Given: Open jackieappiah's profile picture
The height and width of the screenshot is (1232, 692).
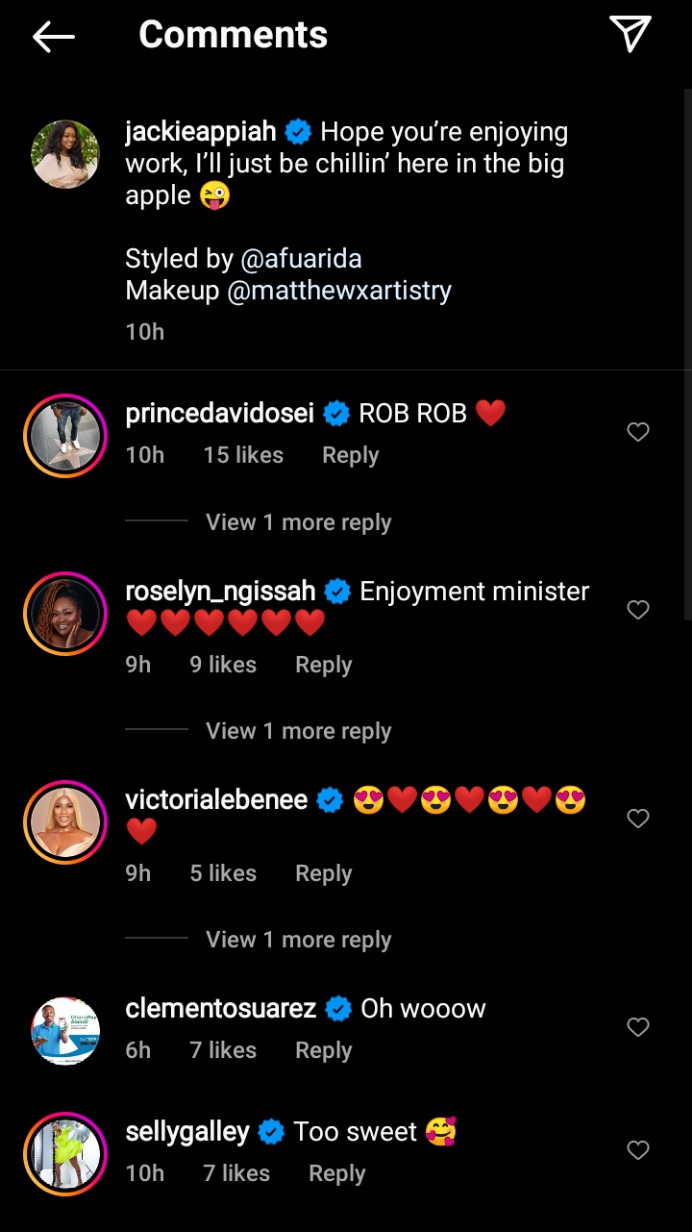Looking at the screenshot, I should 66,154.
